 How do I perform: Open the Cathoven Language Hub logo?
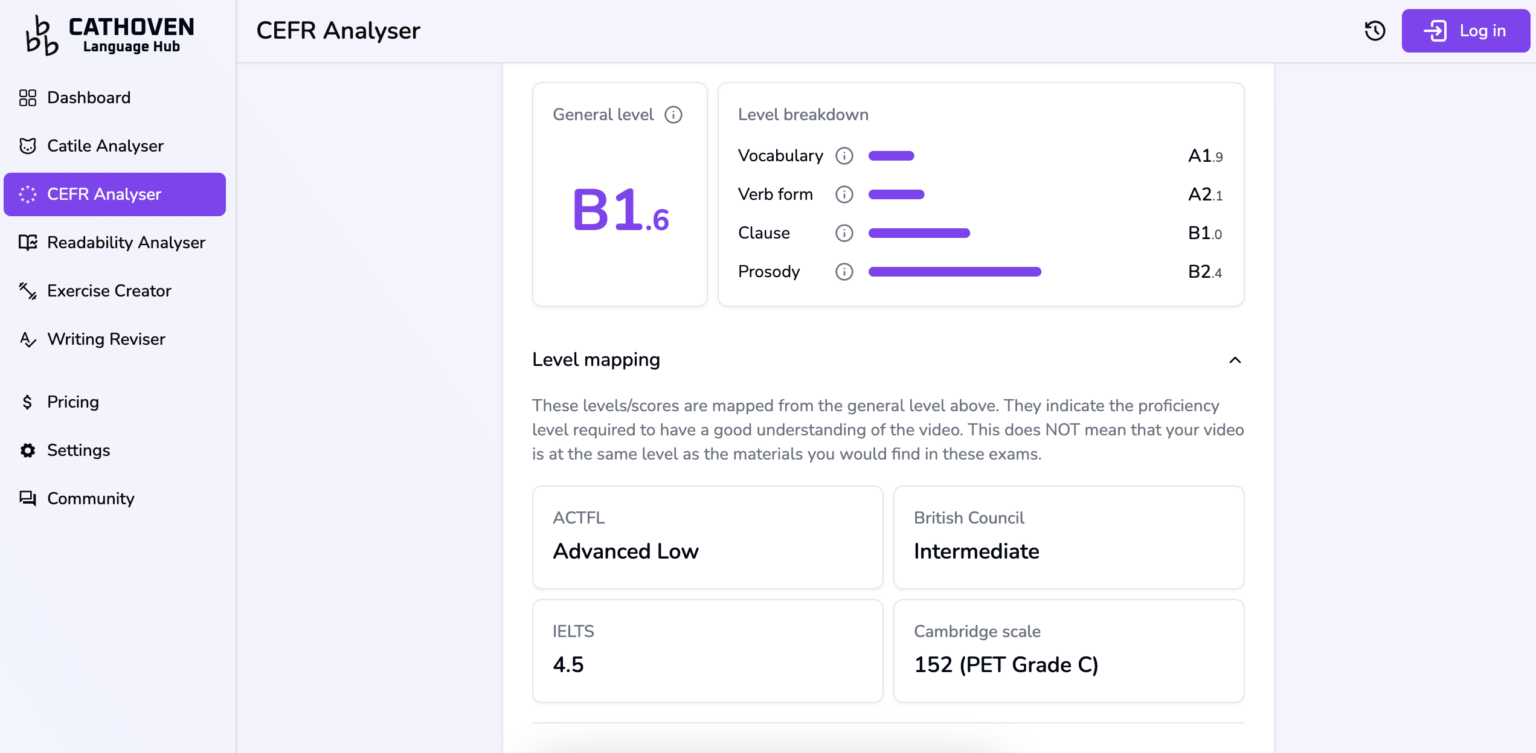coord(107,33)
